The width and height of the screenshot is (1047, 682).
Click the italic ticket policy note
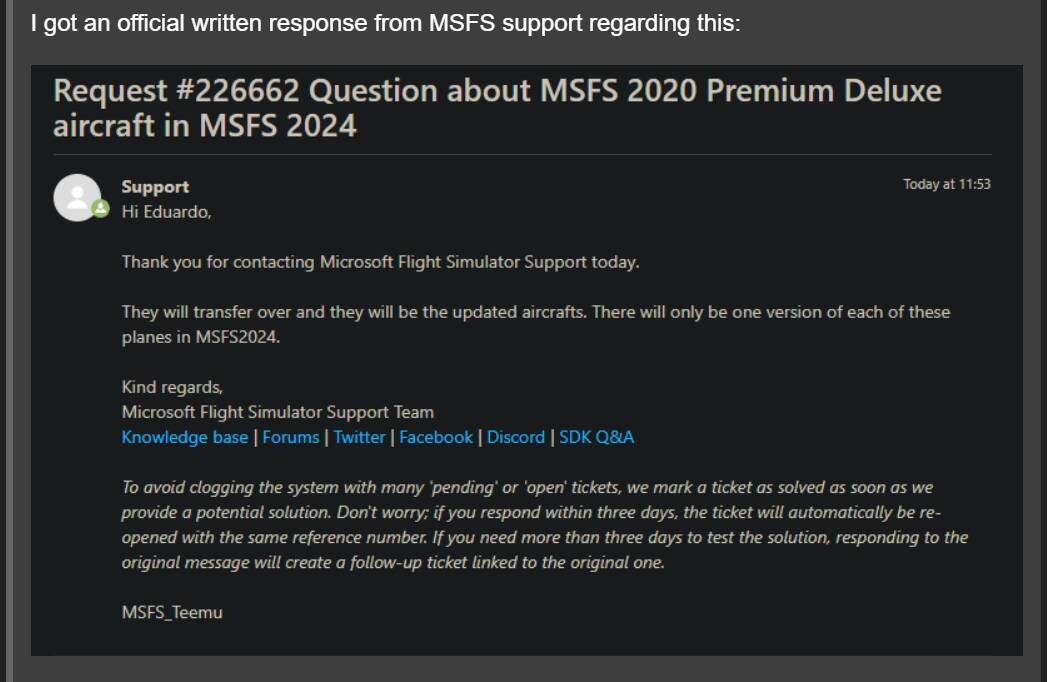pos(544,524)
